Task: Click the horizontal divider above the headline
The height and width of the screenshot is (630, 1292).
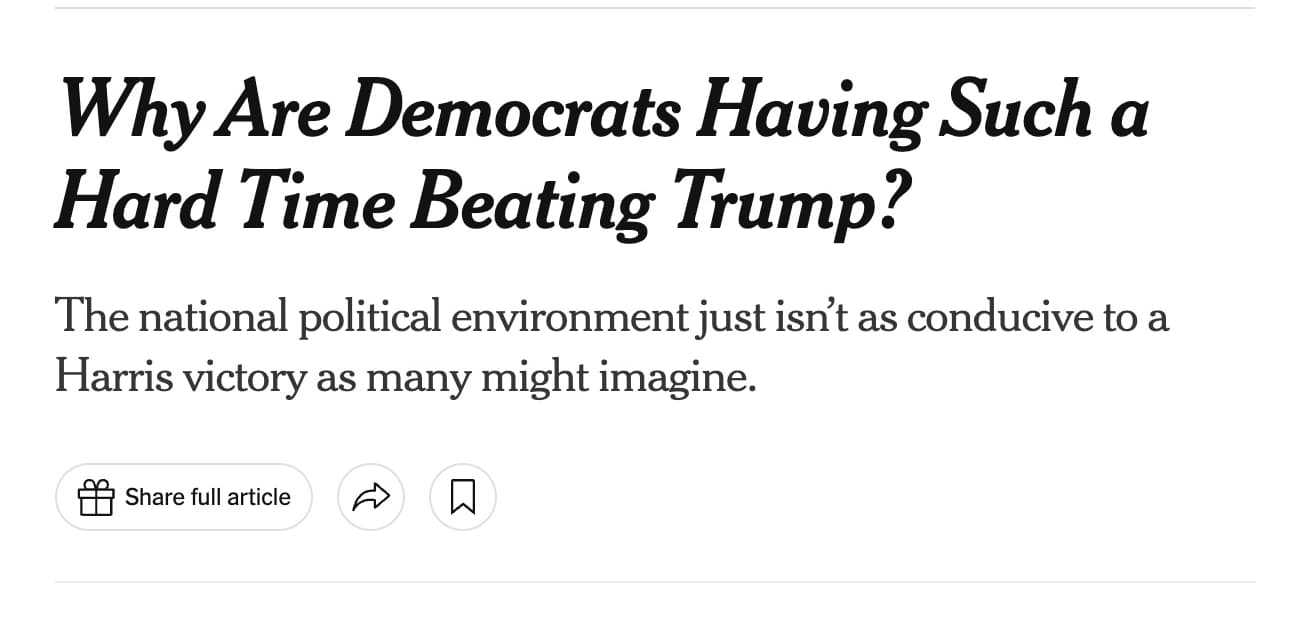Action: [x=655, y=8]
